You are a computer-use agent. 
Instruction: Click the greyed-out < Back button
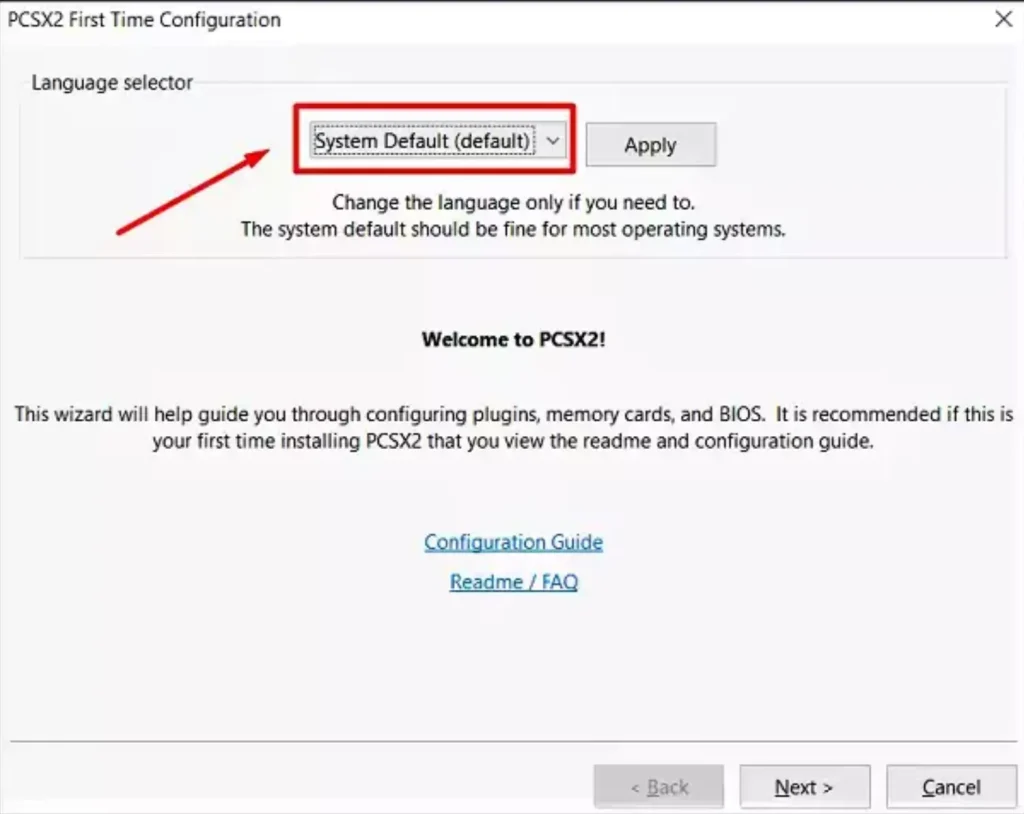658,787
